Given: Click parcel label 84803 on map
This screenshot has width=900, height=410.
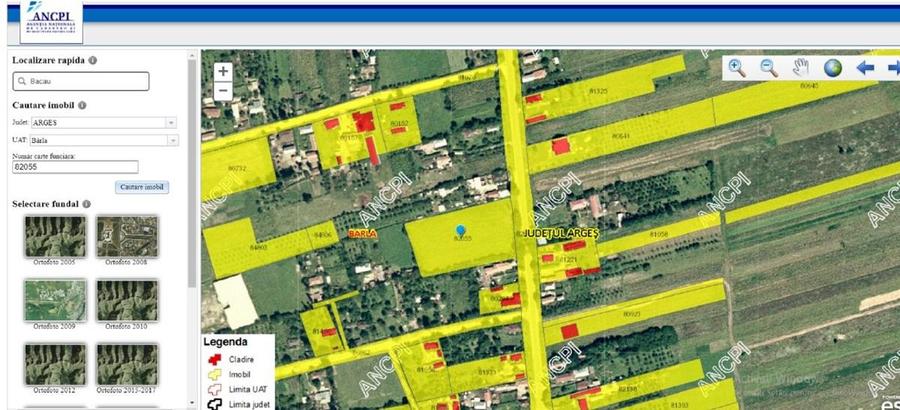Looking at the screenshot, I should tap(259, 247).
